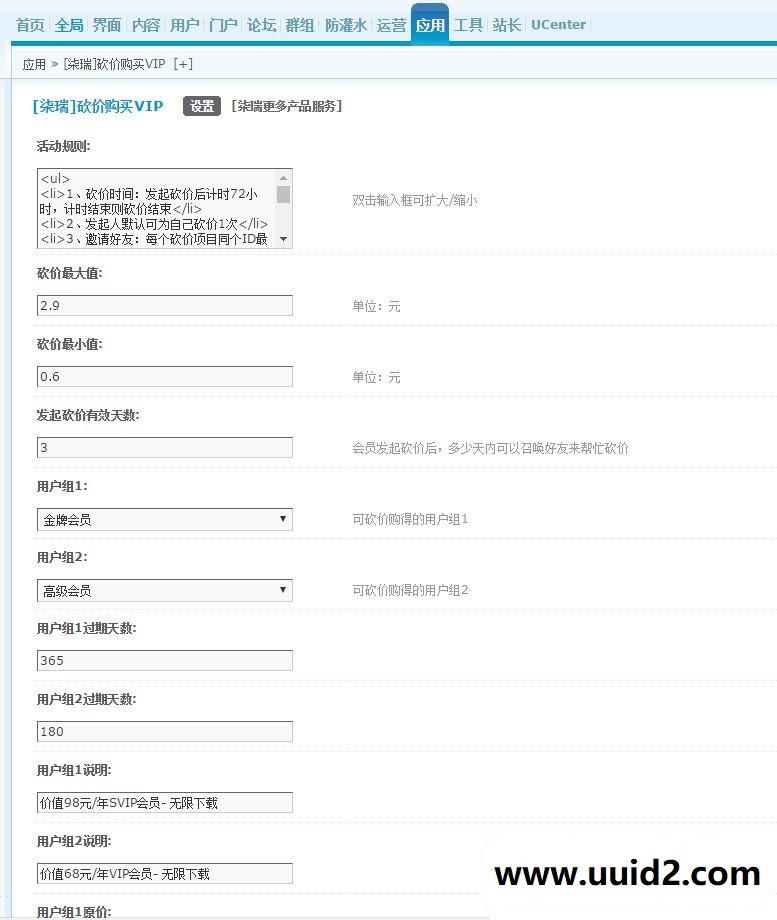The width and height of the screenshot is (777, 920).
Task: Click the [+] add shortcut link
Action: tap(183, 64)
